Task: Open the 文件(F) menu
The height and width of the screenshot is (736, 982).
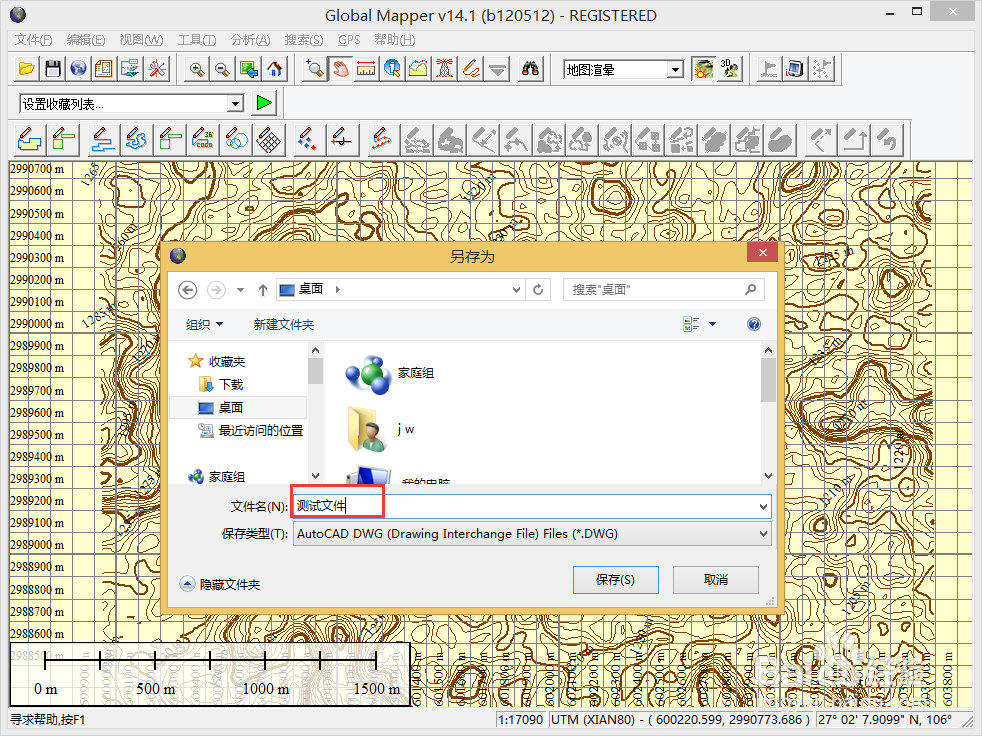Action: tap(33, 39)
